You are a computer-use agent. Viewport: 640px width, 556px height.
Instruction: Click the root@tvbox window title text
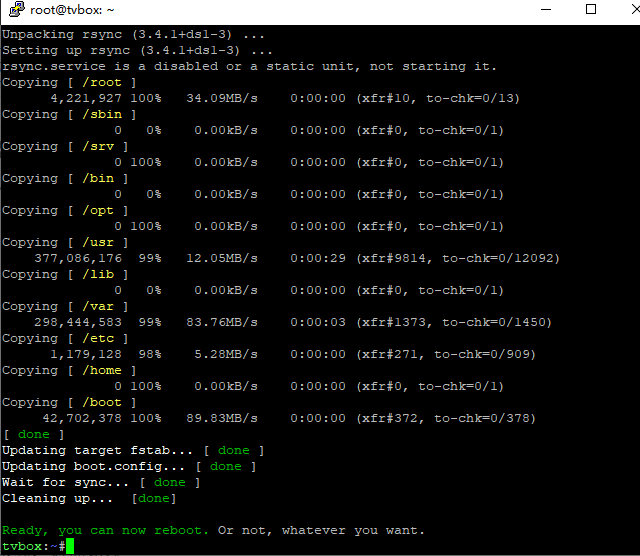73,11
